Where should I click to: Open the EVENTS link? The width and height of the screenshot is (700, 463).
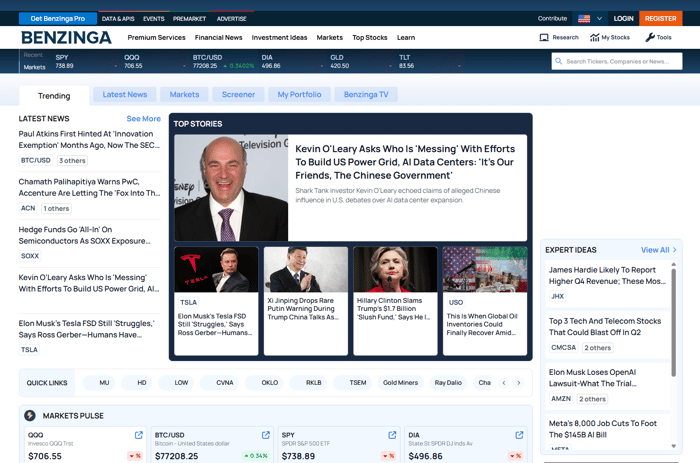coord(154,19)
